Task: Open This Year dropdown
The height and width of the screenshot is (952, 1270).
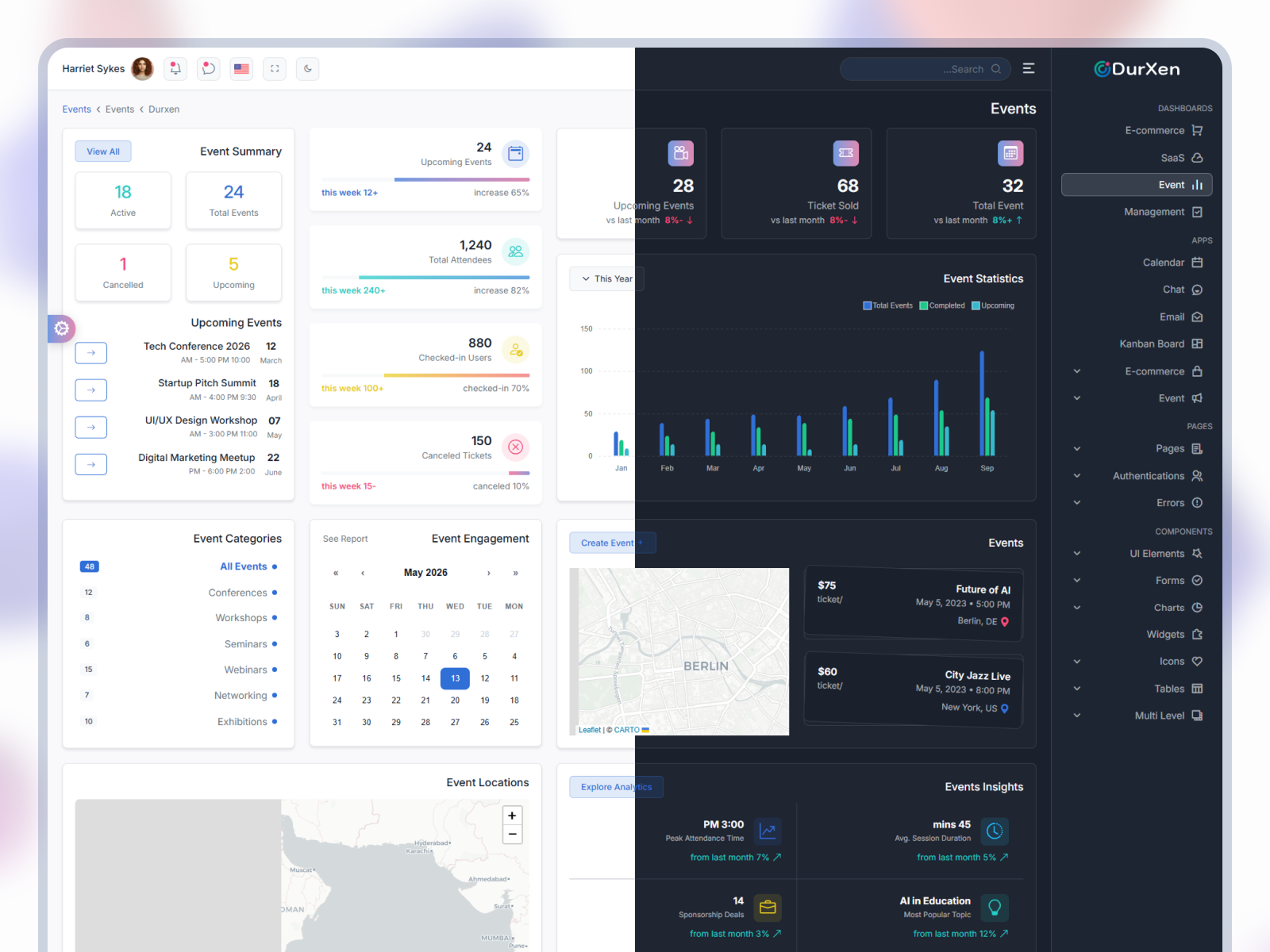Action: 606,279
